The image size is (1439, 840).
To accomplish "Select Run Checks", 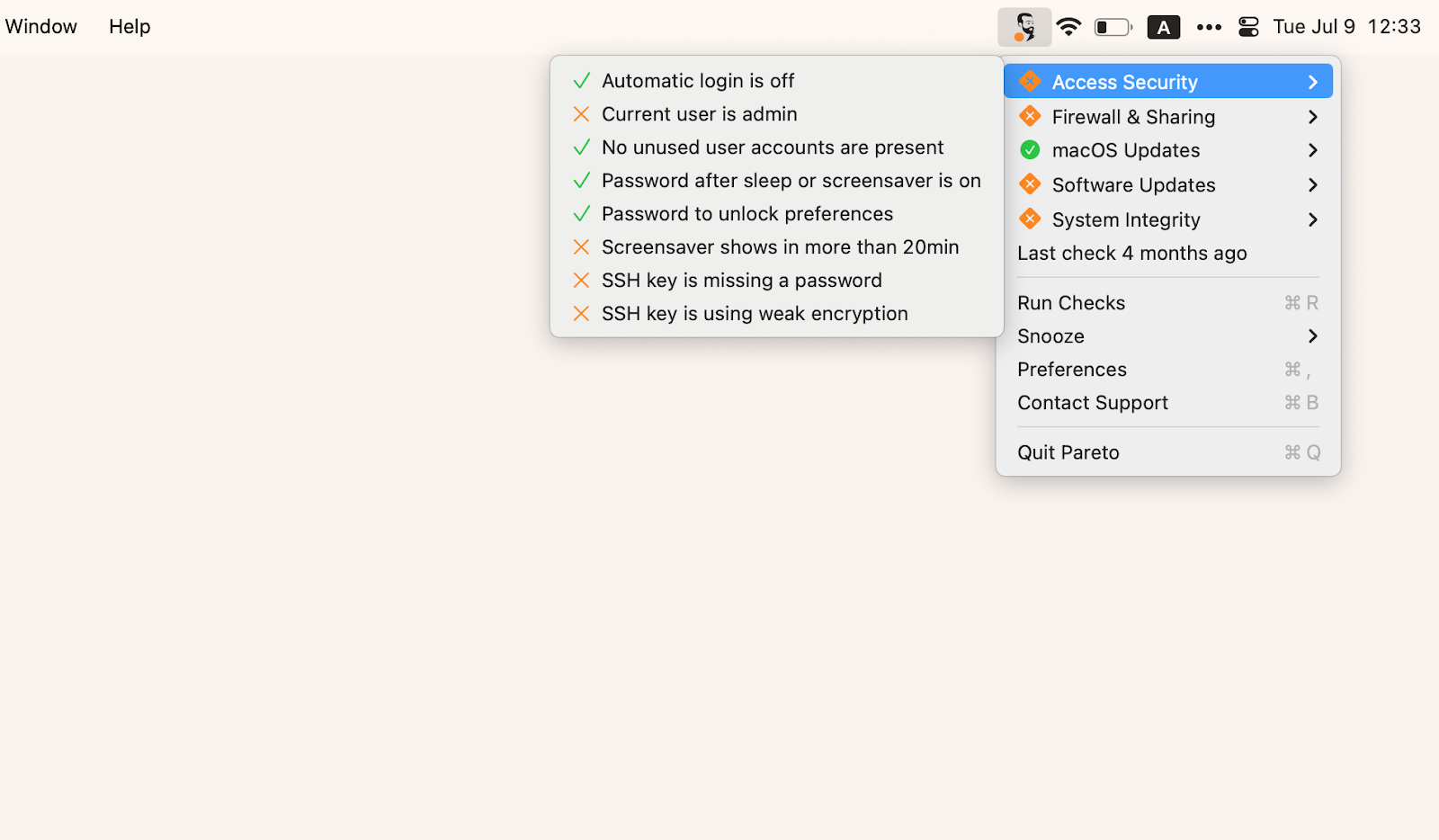I will click(1168, 303).
